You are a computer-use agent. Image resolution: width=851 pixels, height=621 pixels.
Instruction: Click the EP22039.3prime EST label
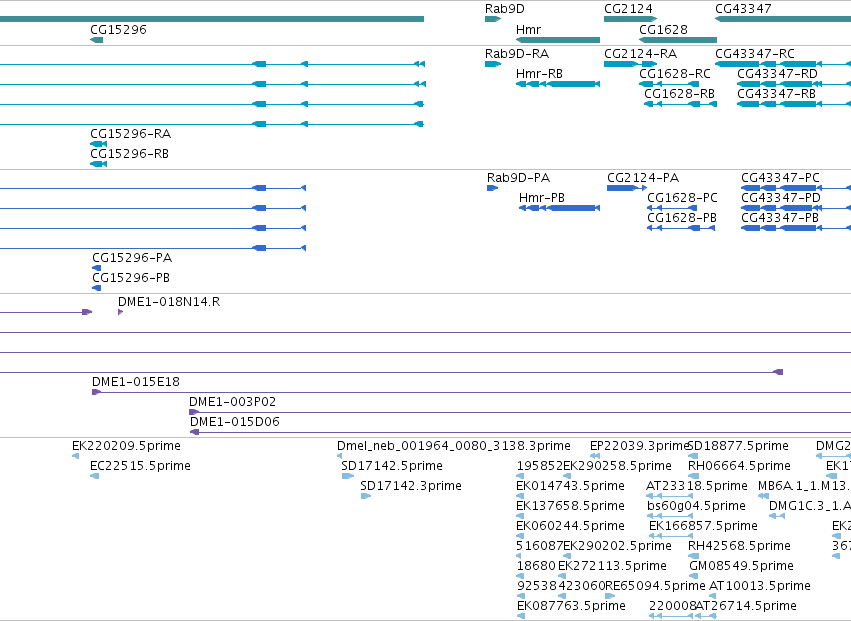tap(639, 446)
